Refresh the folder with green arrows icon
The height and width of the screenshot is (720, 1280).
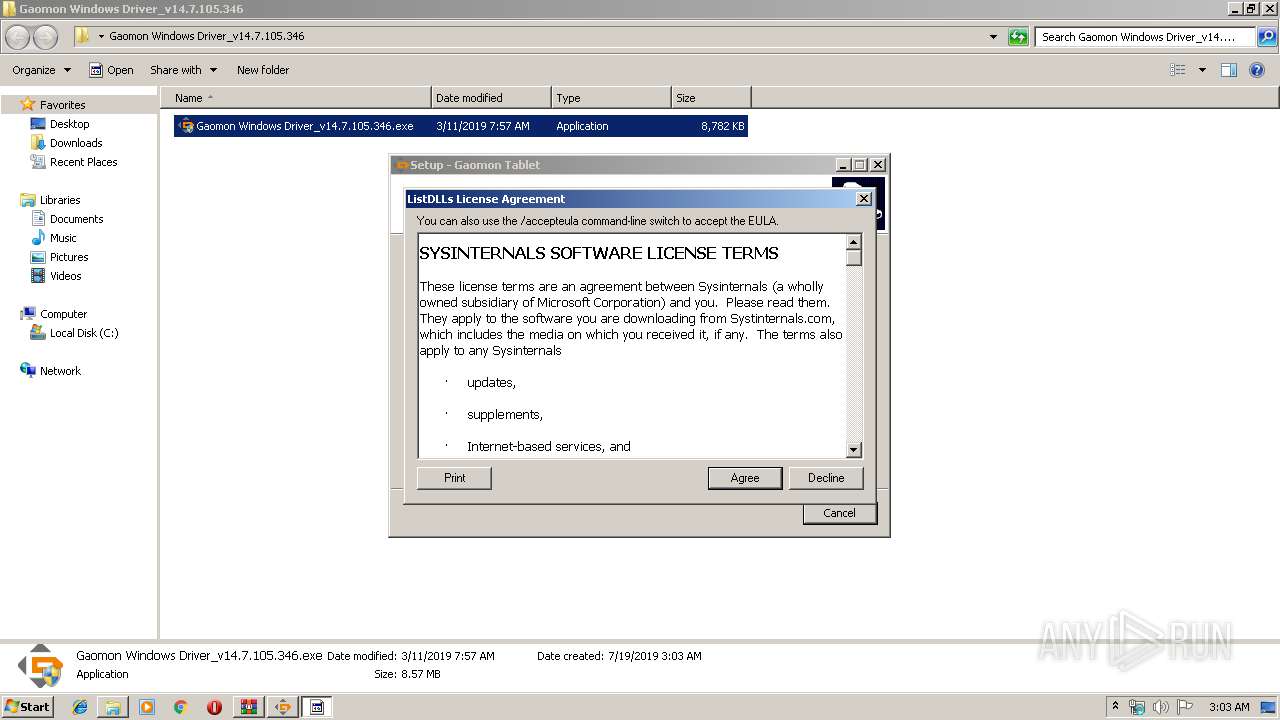pos(1018,37)
